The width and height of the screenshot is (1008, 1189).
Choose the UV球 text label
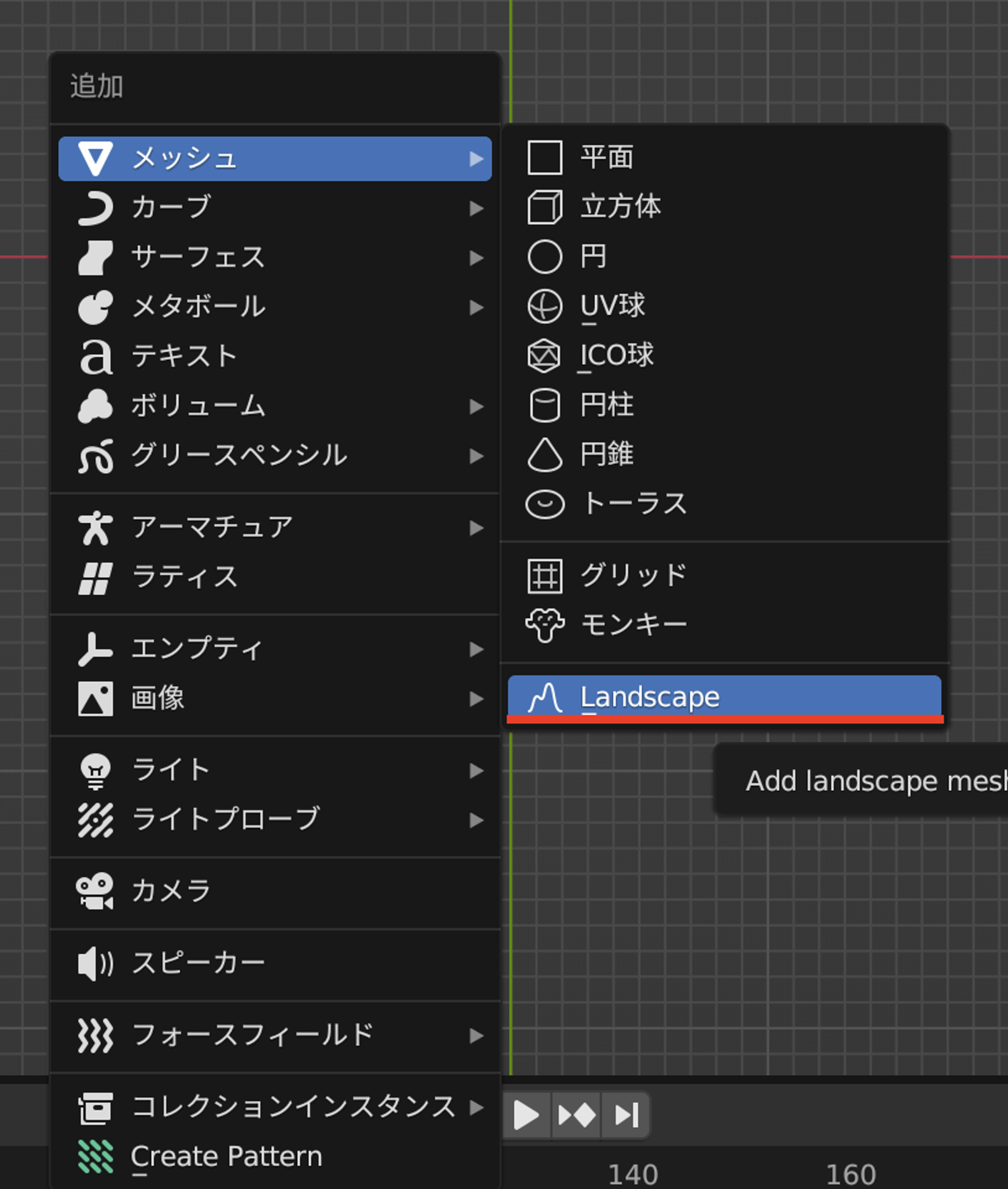click(x=613, y=306)
